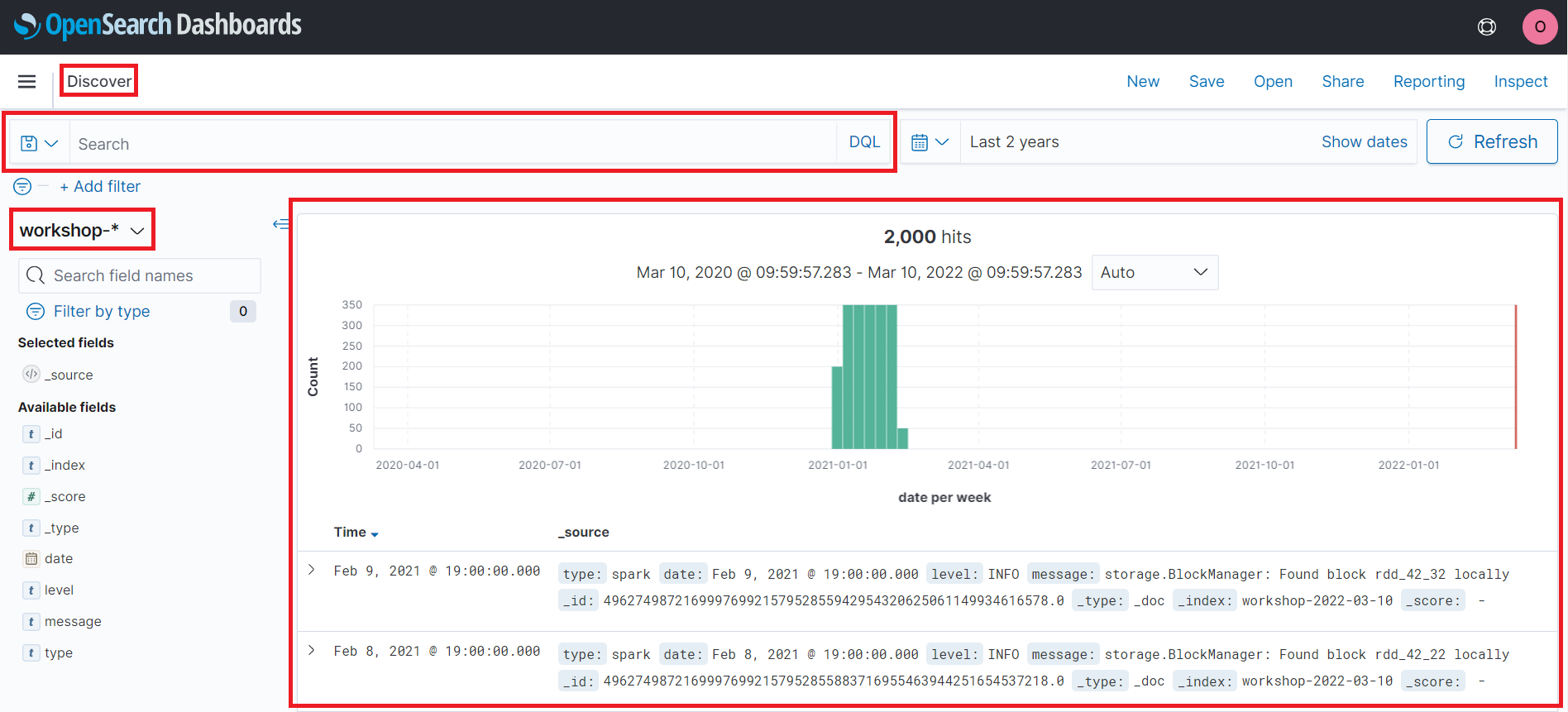Viewport: 1568px width, 712px height.
Task: Select the _source field in Selected fields
Action: point(69,375)
